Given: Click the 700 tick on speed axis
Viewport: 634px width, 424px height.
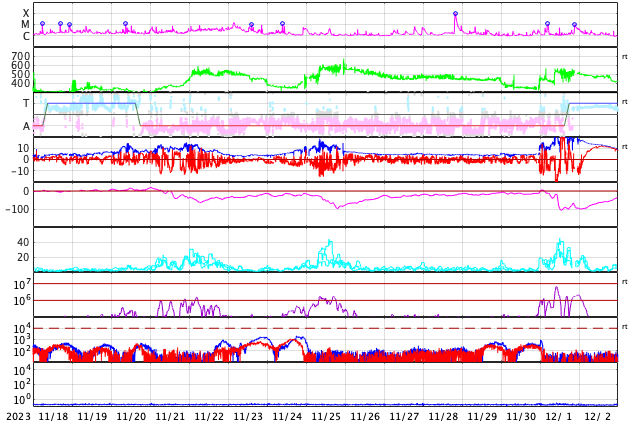Looking at the screenshot, I should tap(21, 56).
